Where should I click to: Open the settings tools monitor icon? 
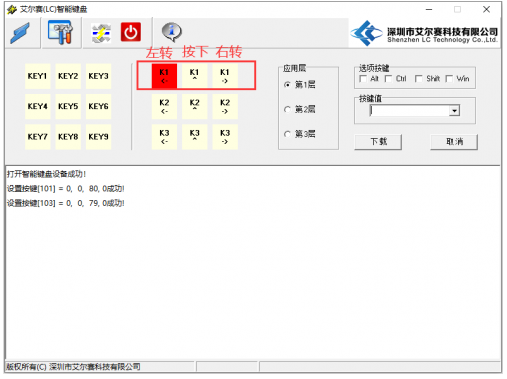tap(60, 32)
